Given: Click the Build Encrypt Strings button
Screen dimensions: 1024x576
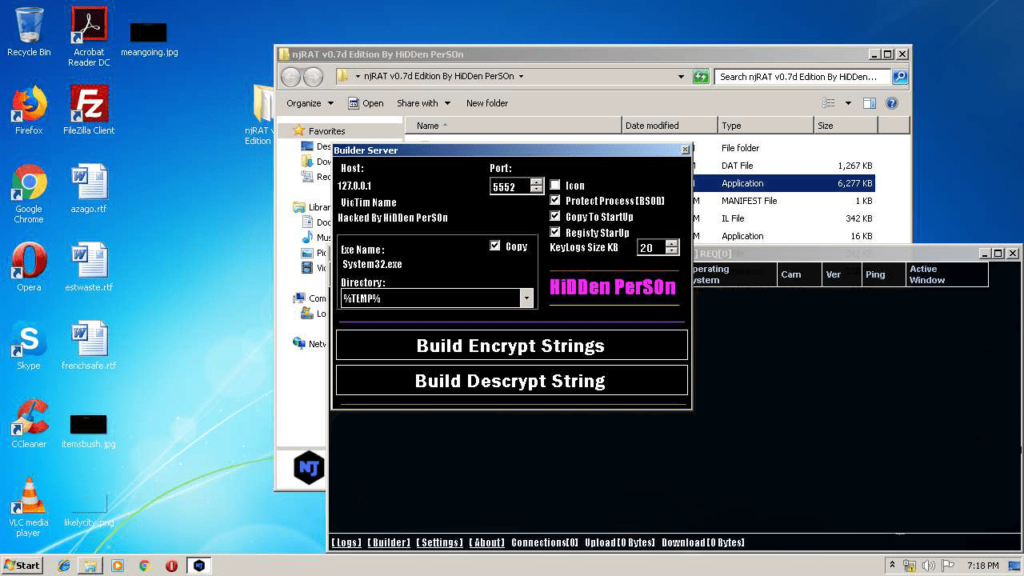Looking at the screenshot, I should (x=511, y=345).
